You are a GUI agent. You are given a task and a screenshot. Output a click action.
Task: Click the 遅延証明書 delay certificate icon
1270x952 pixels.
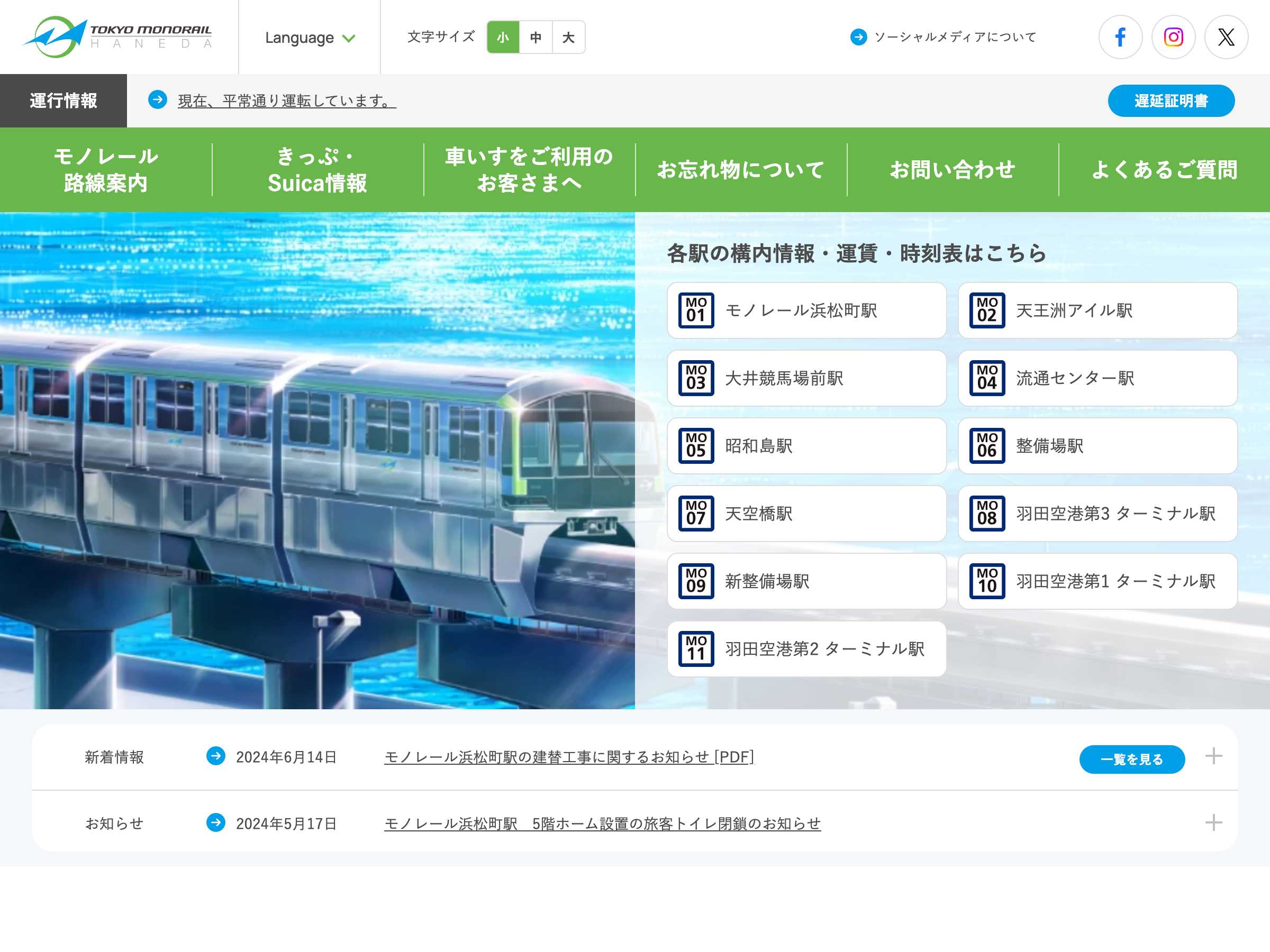click(1173, 100)
